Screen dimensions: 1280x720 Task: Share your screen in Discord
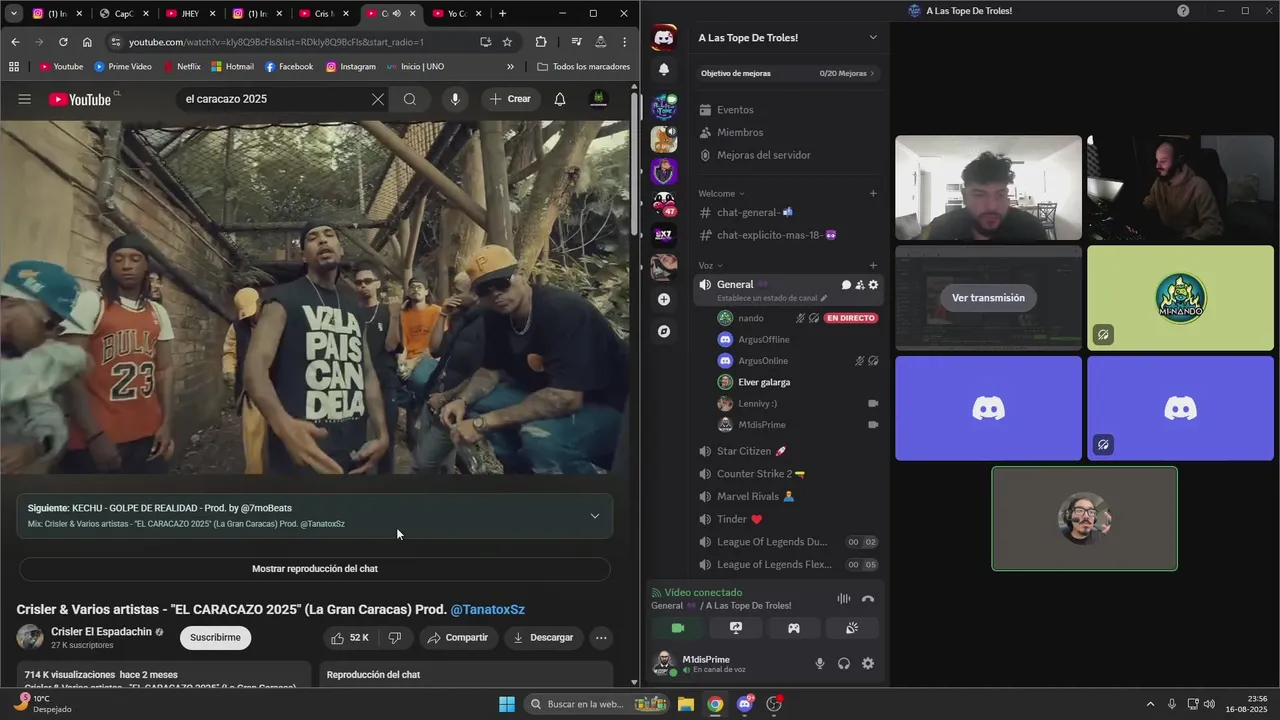[736, 628]
